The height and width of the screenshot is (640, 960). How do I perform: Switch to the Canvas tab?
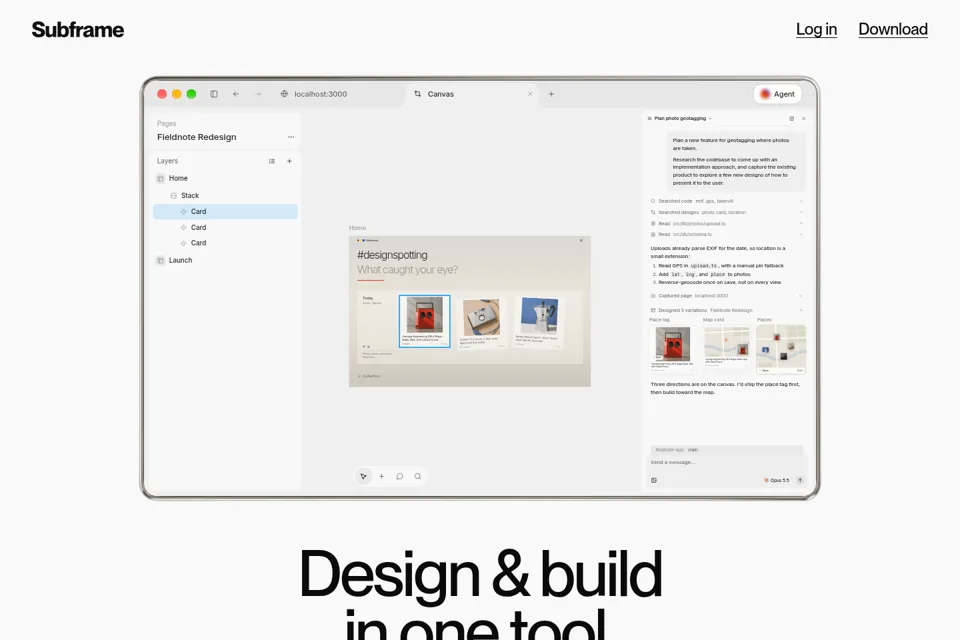pyautogui.click(x=471, y=94)
